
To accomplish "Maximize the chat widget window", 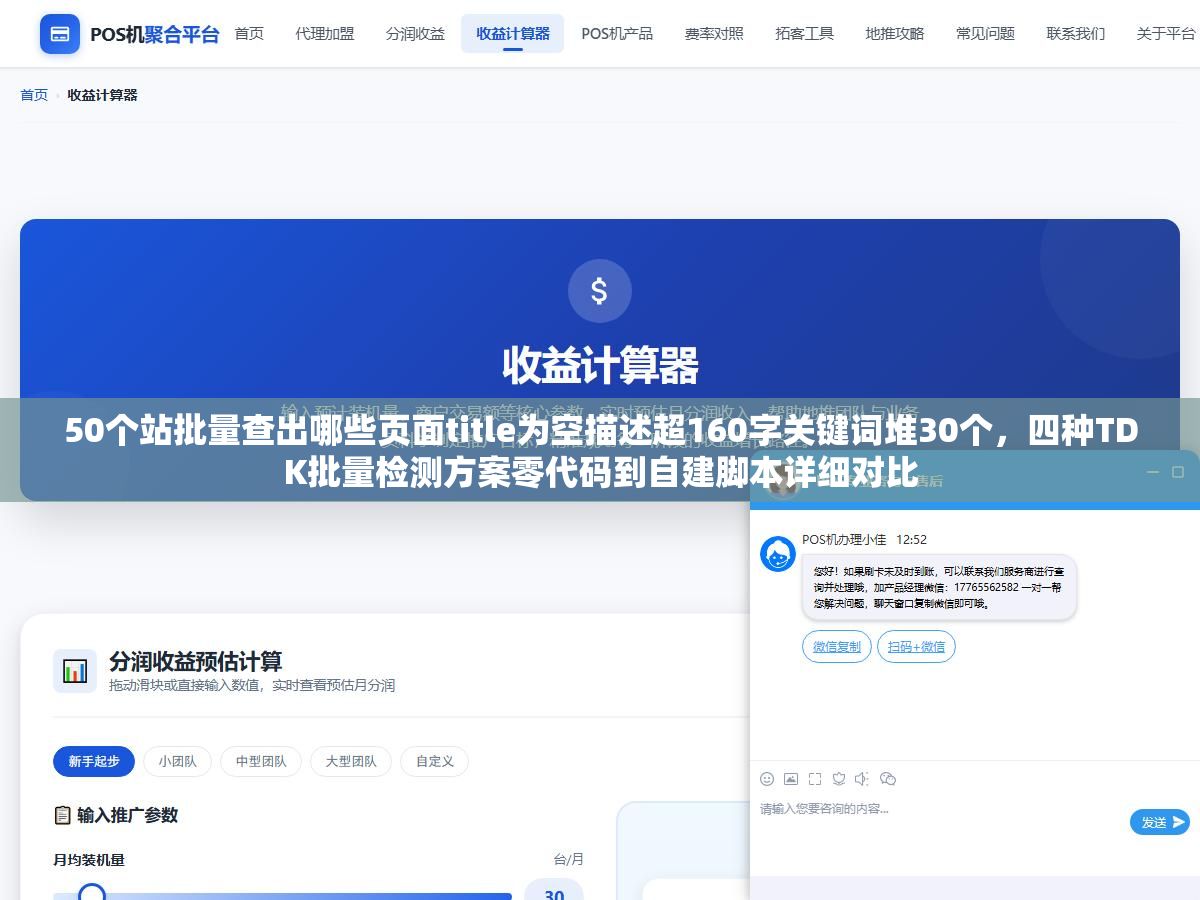I will click(x=1178, y=472).
